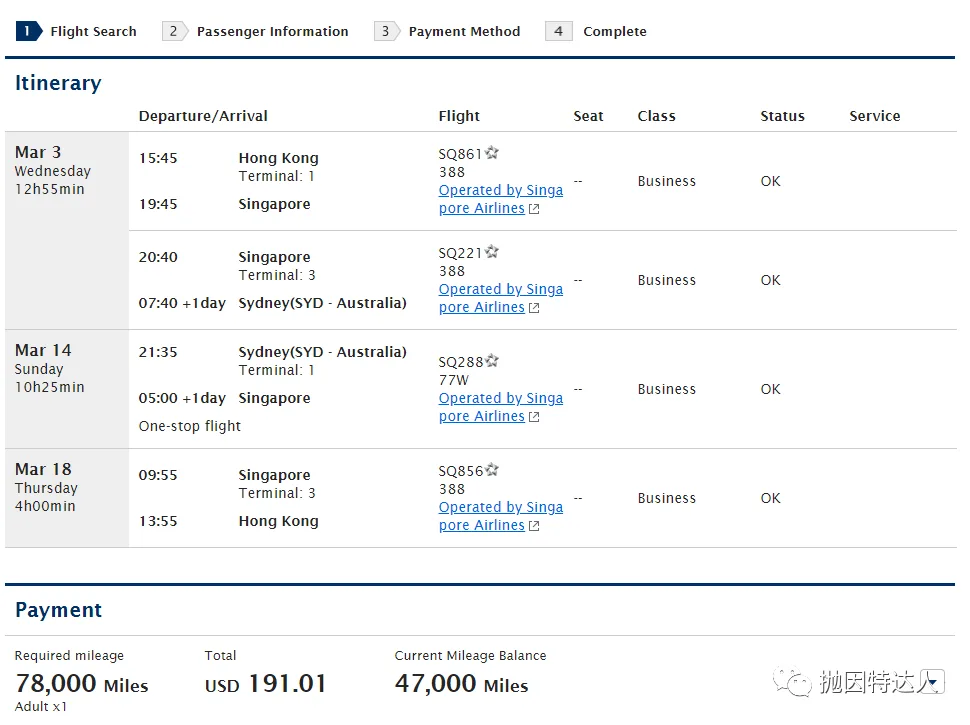
Task: Click the WeChat logo in the watermark
Action: pyautogui.click(x=799, y=683)
